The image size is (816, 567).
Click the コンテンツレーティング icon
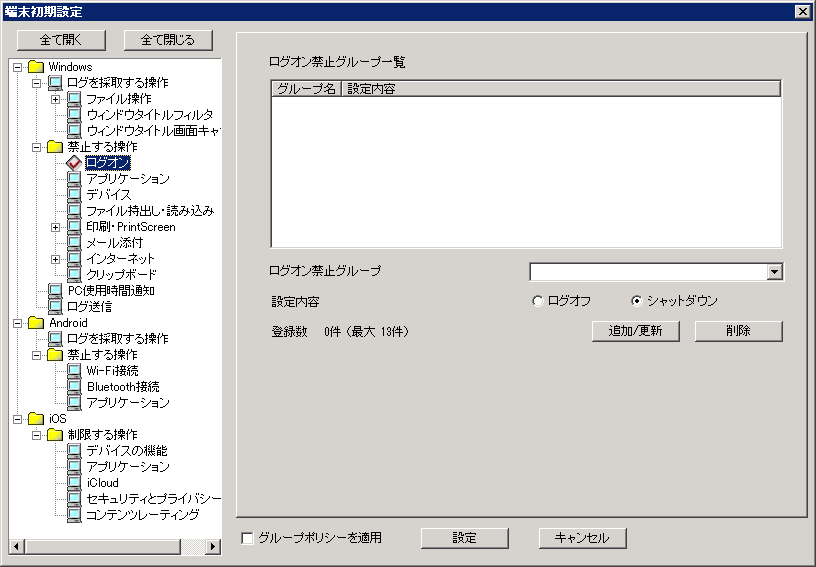(74, 514)
